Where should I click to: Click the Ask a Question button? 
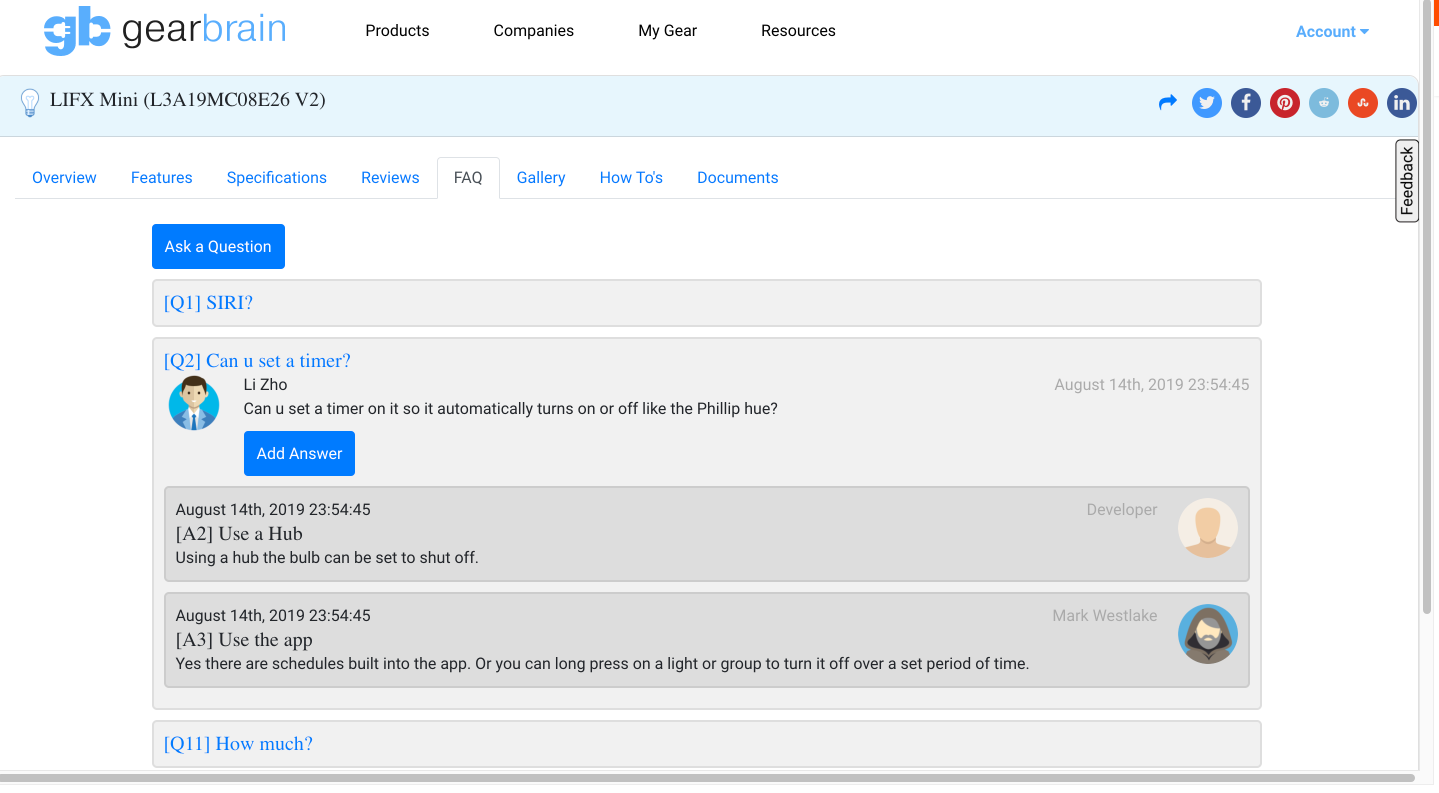point(218,246)
